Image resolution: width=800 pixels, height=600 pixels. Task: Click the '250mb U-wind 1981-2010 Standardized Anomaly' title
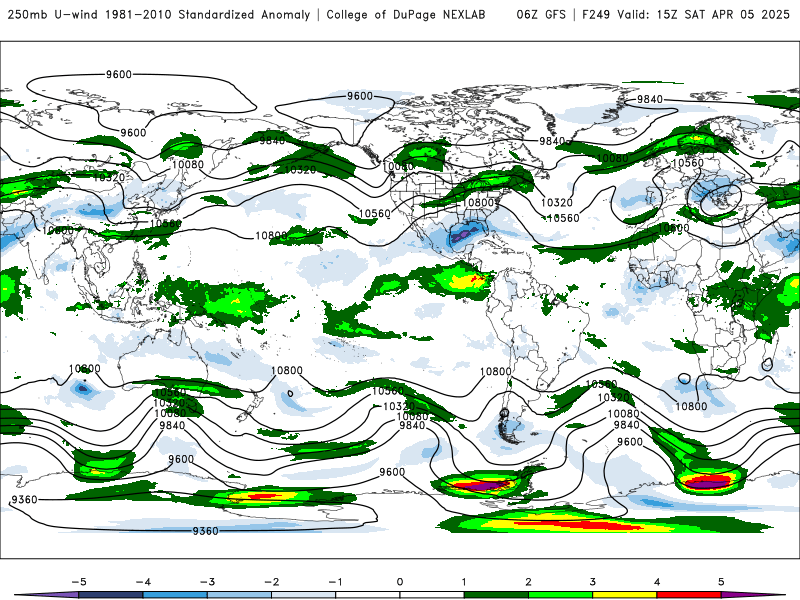[159, 15]
